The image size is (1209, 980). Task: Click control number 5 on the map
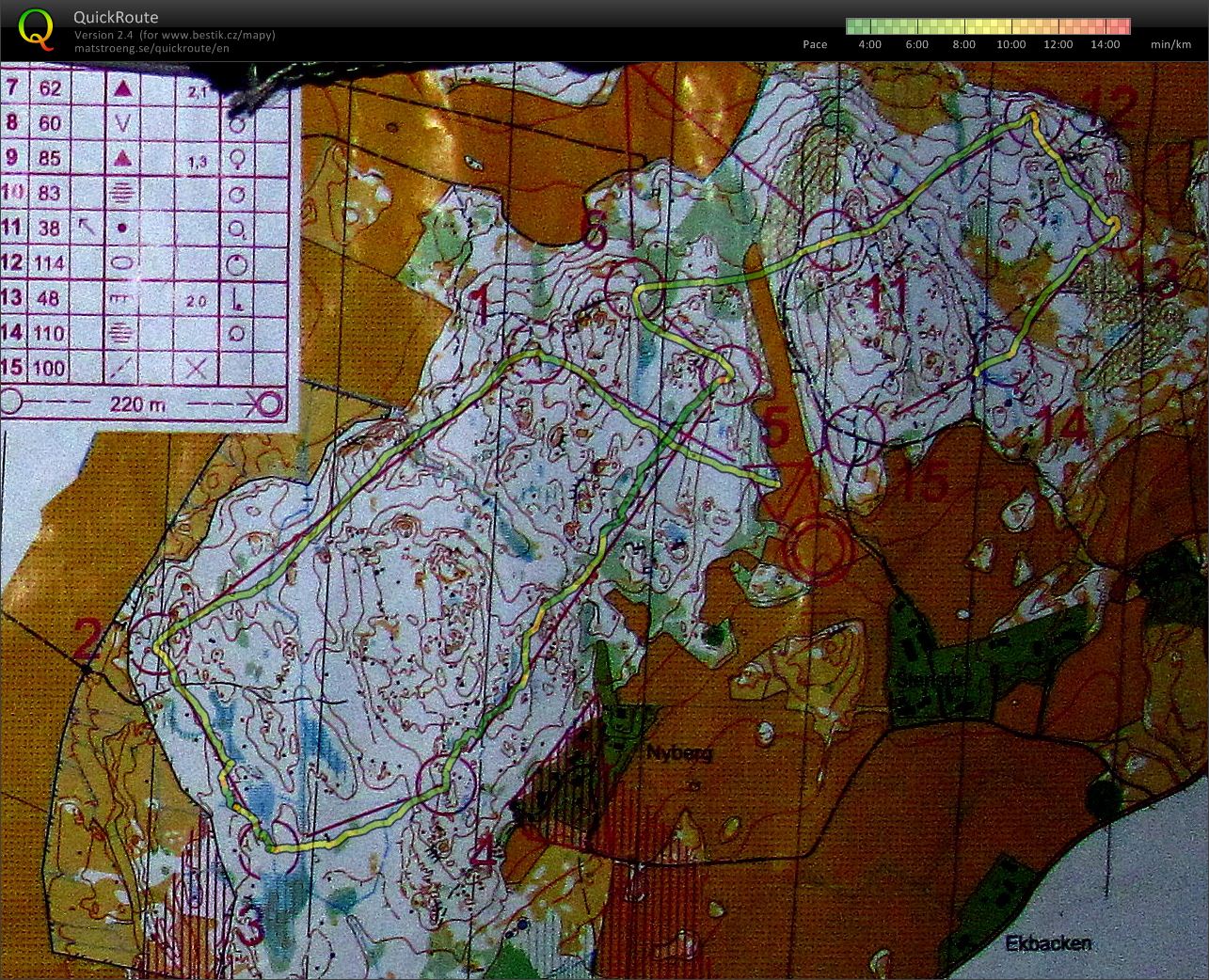coord(777,423)
